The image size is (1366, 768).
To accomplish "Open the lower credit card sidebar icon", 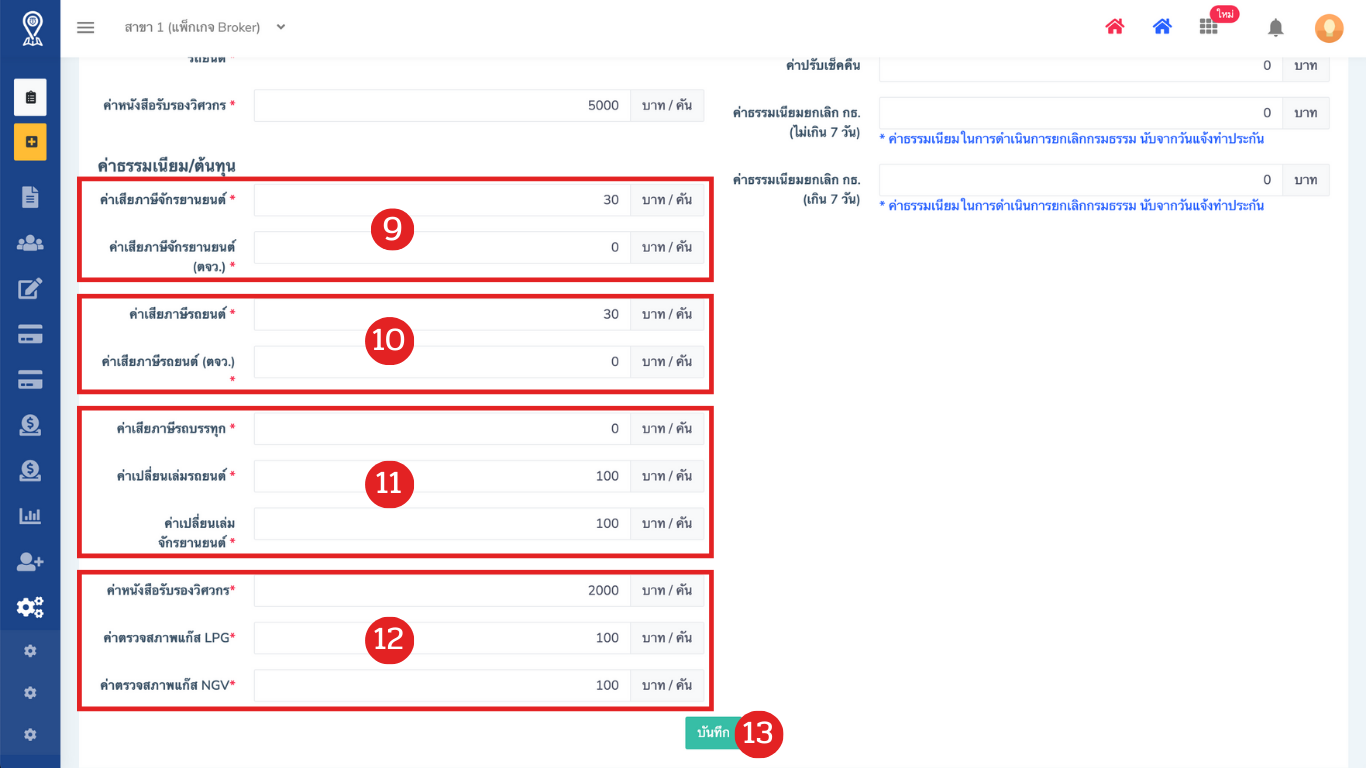I will tap(30, 380).
